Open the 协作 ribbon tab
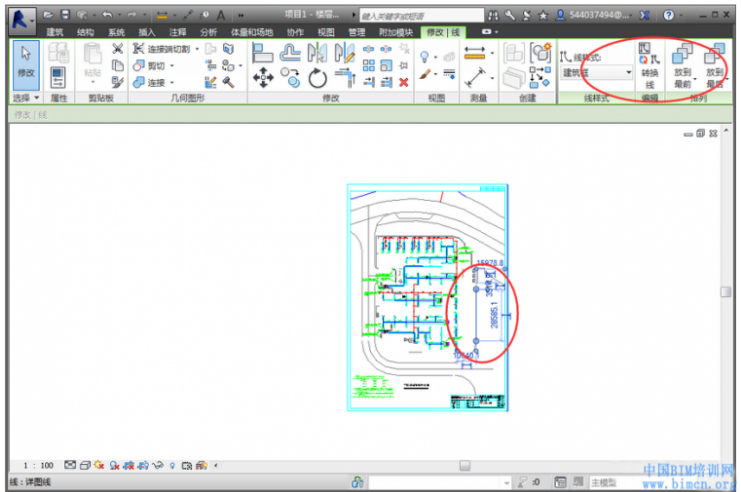The height and width of the screenshot is (492, 741). (x=295, y=32)
